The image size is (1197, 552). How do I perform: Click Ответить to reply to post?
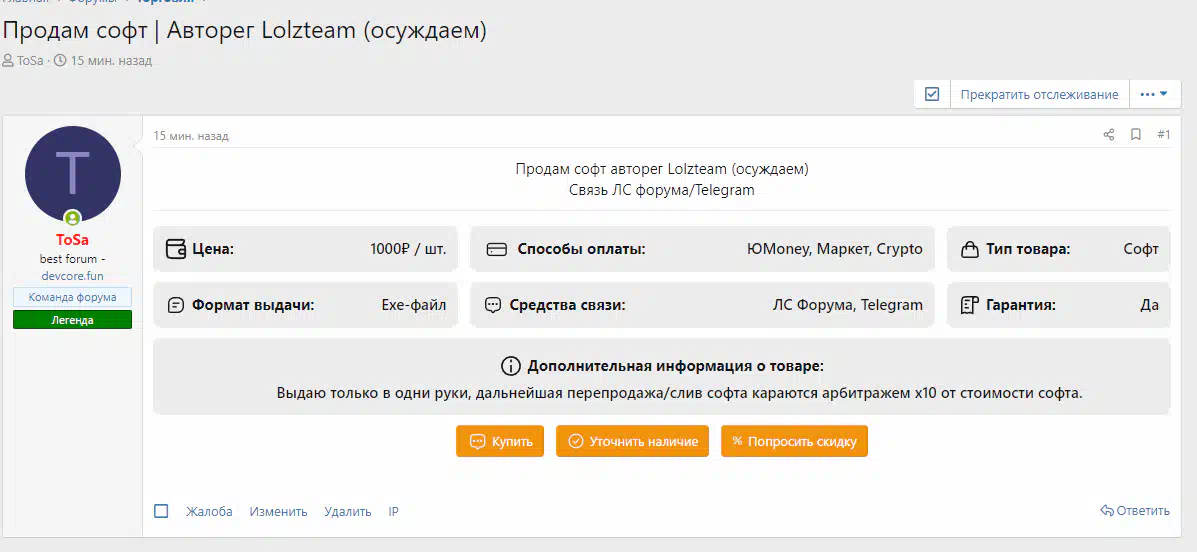pyautogui.click(x=1135, y=510)
